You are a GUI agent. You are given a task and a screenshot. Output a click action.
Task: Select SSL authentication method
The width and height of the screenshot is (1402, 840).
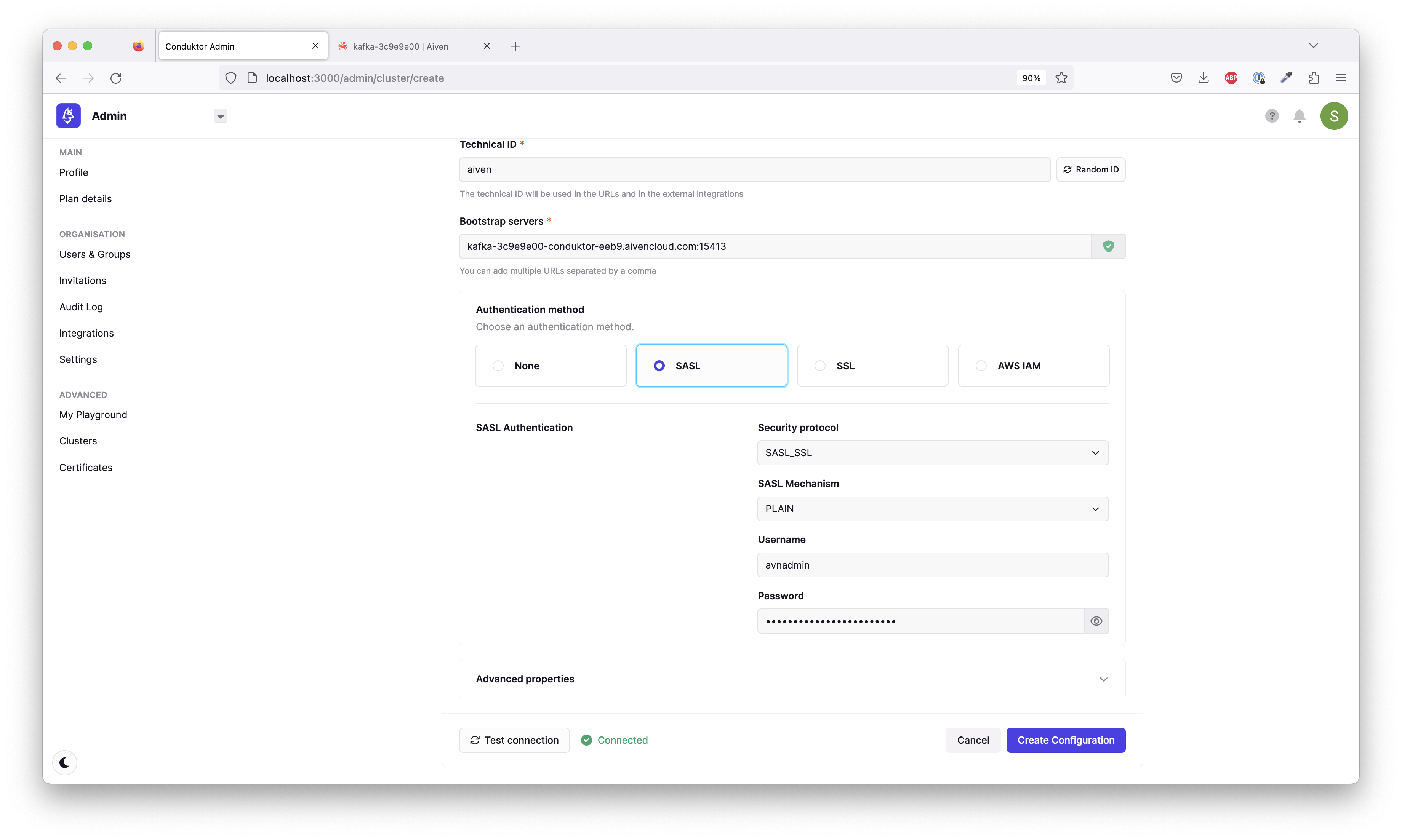tap(872, 366)
